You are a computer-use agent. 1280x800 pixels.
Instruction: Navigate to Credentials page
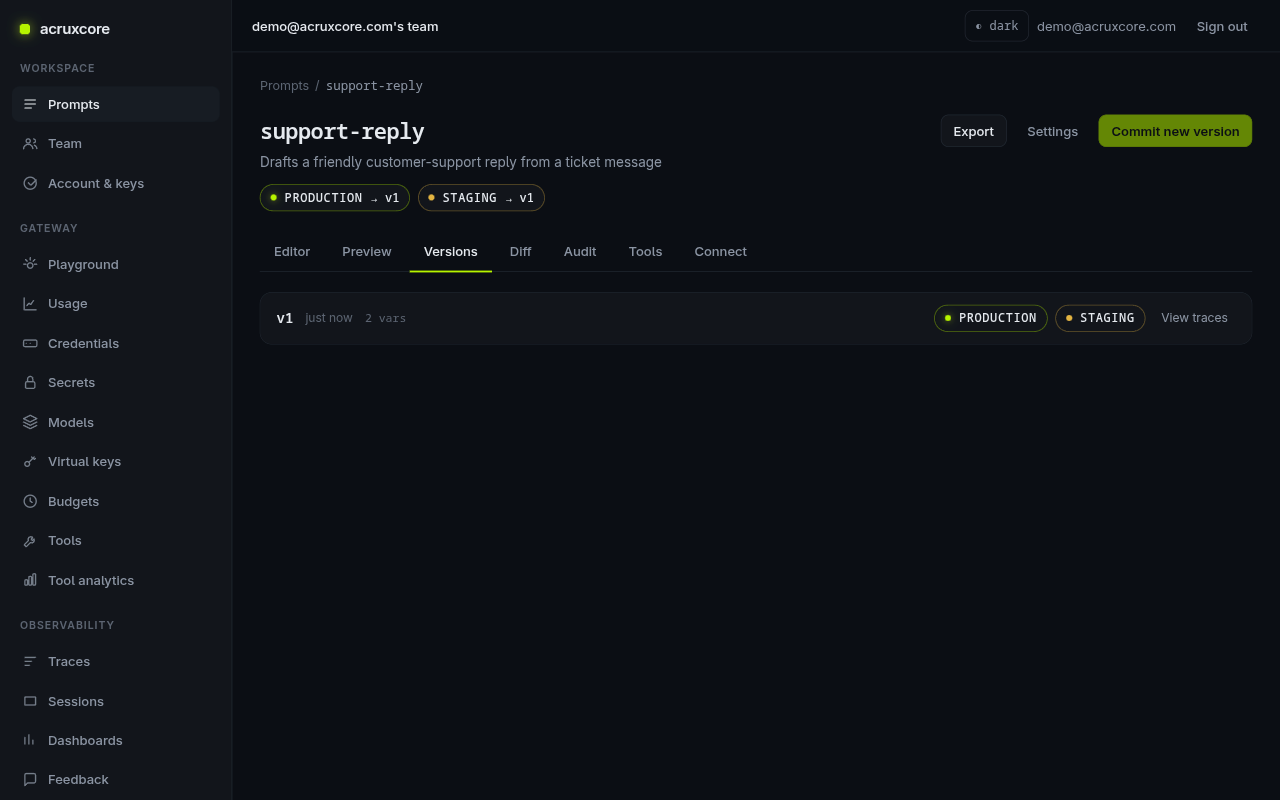tap(116, 343)
